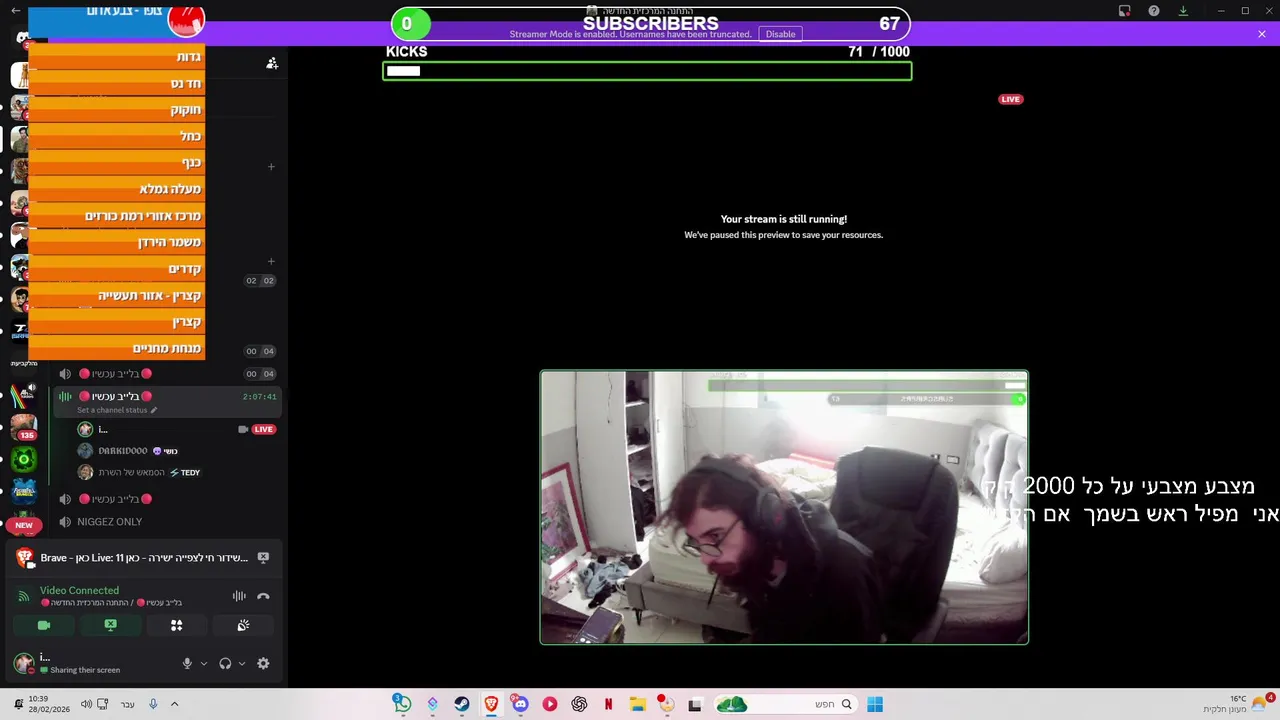Viewport: 1280px width, 720px height.
Task: Toggle noise suppression waveform icon
Action: [239, 596]
